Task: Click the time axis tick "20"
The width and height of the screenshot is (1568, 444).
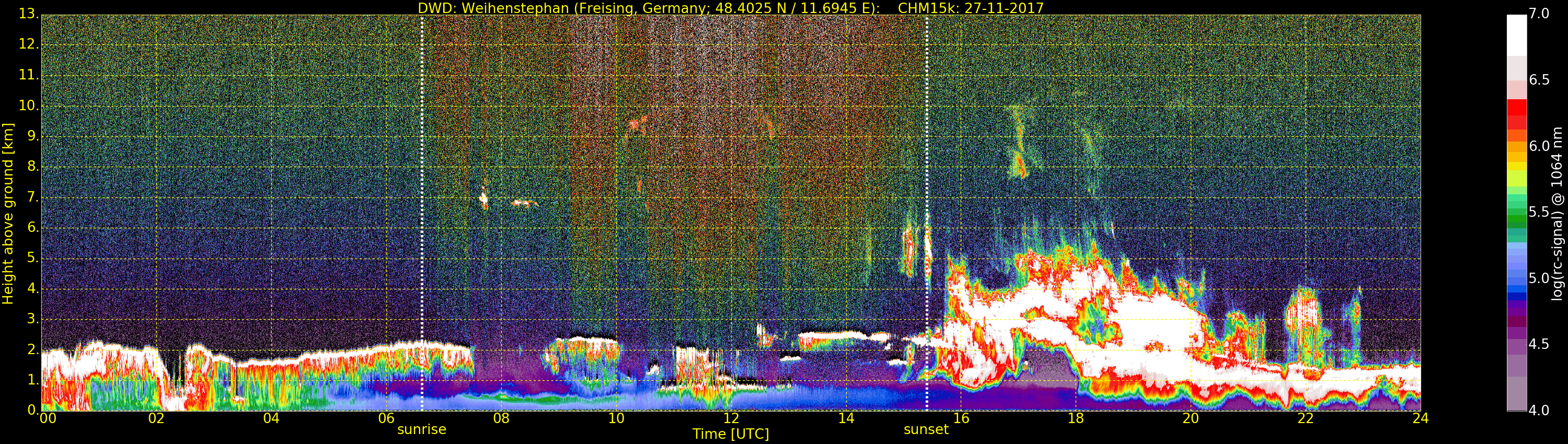Action: click(x=1191, y=418)
